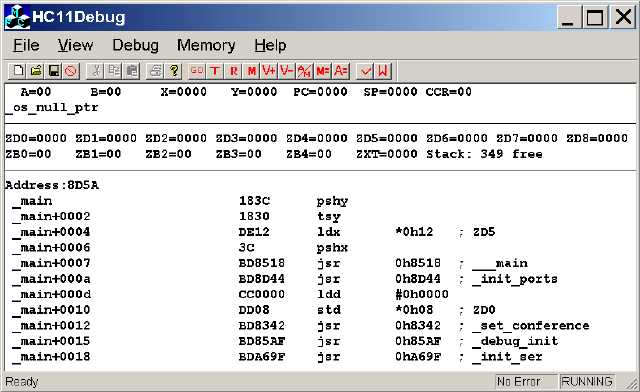Close the HC11Debug window
This screenshot has width=640, height=392.
[623, 17]
